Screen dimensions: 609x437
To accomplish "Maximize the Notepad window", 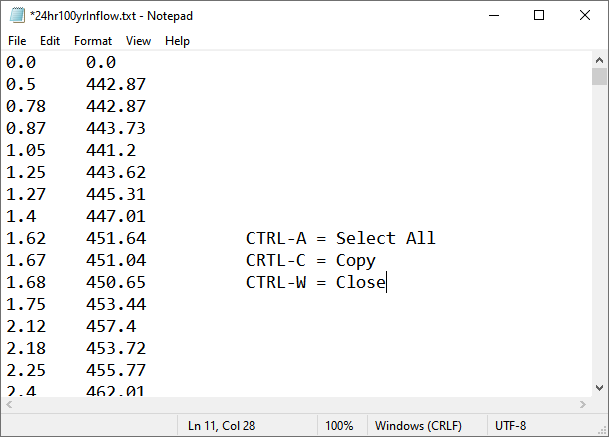I will pos(539,15).
